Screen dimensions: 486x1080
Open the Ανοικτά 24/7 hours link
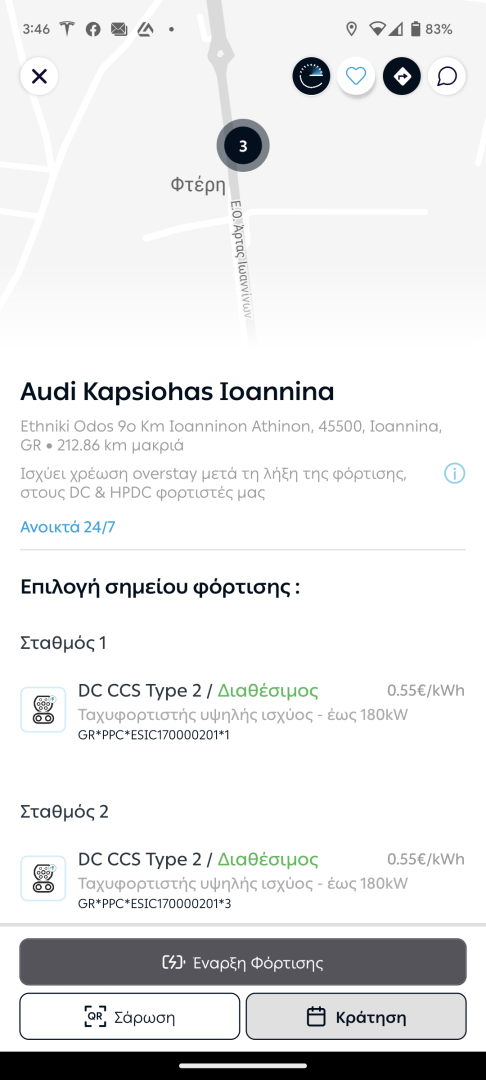pyautogui.click(x=67, y=527)
